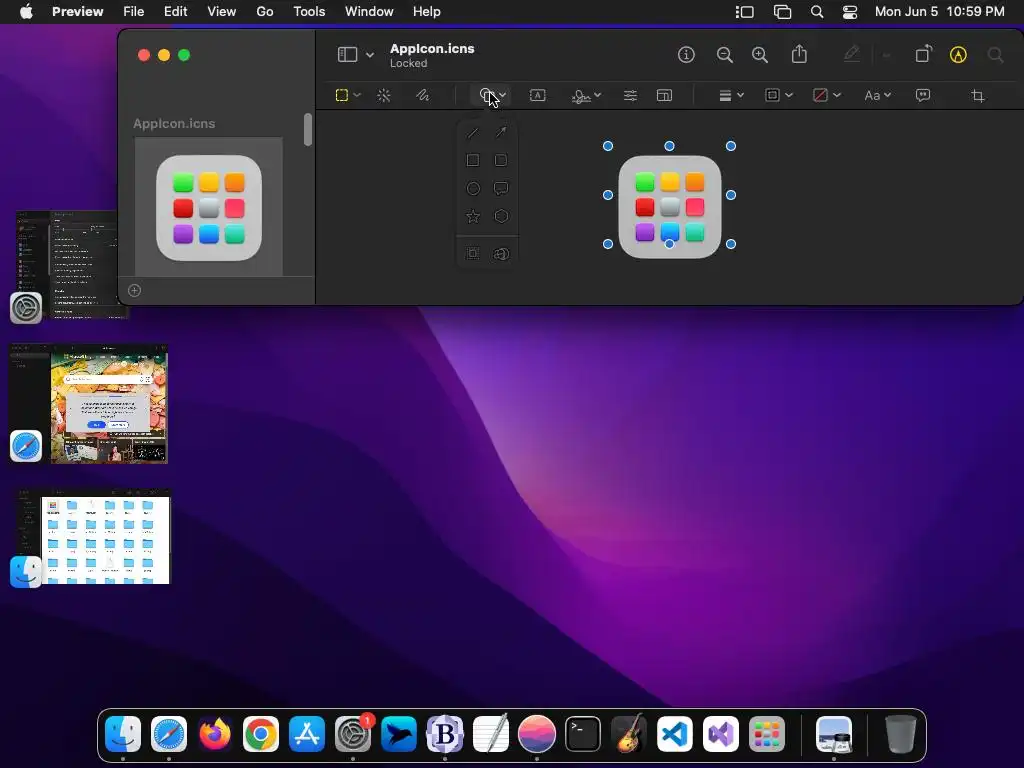Click the Search icon in Preview toolbar

995,55
